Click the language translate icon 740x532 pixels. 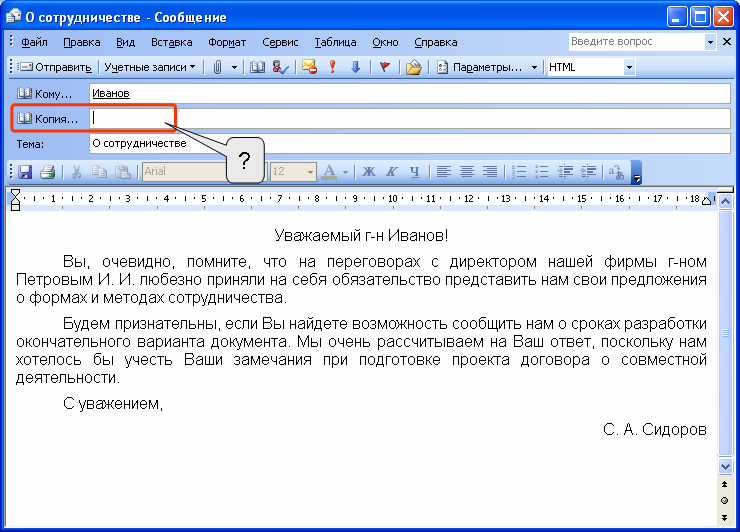[616, 172]
